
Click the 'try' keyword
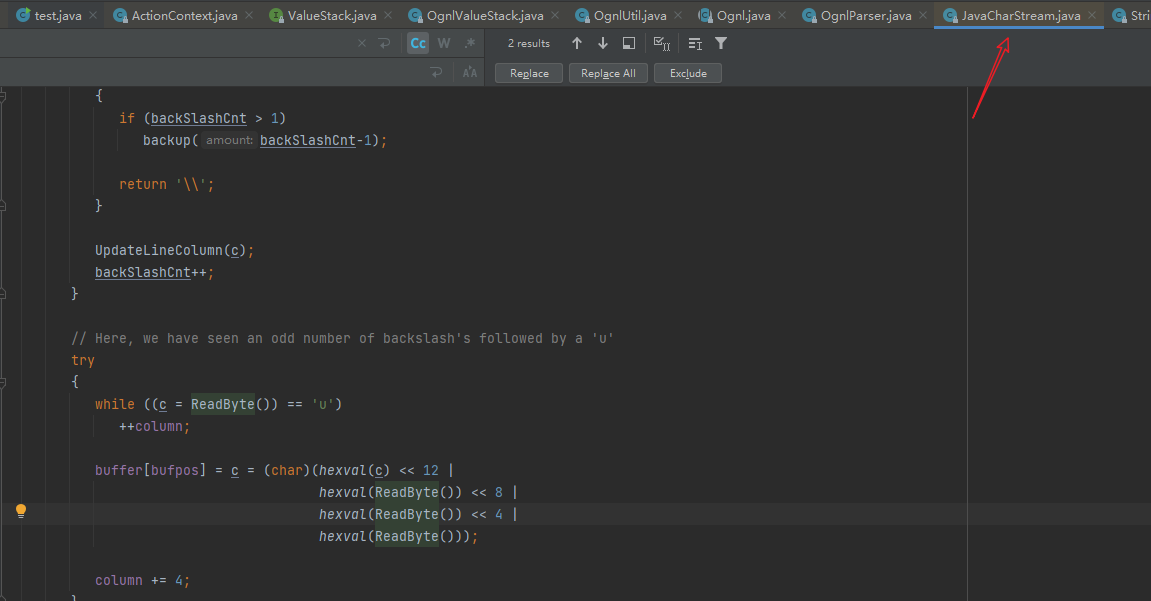[x=83, y=360]
